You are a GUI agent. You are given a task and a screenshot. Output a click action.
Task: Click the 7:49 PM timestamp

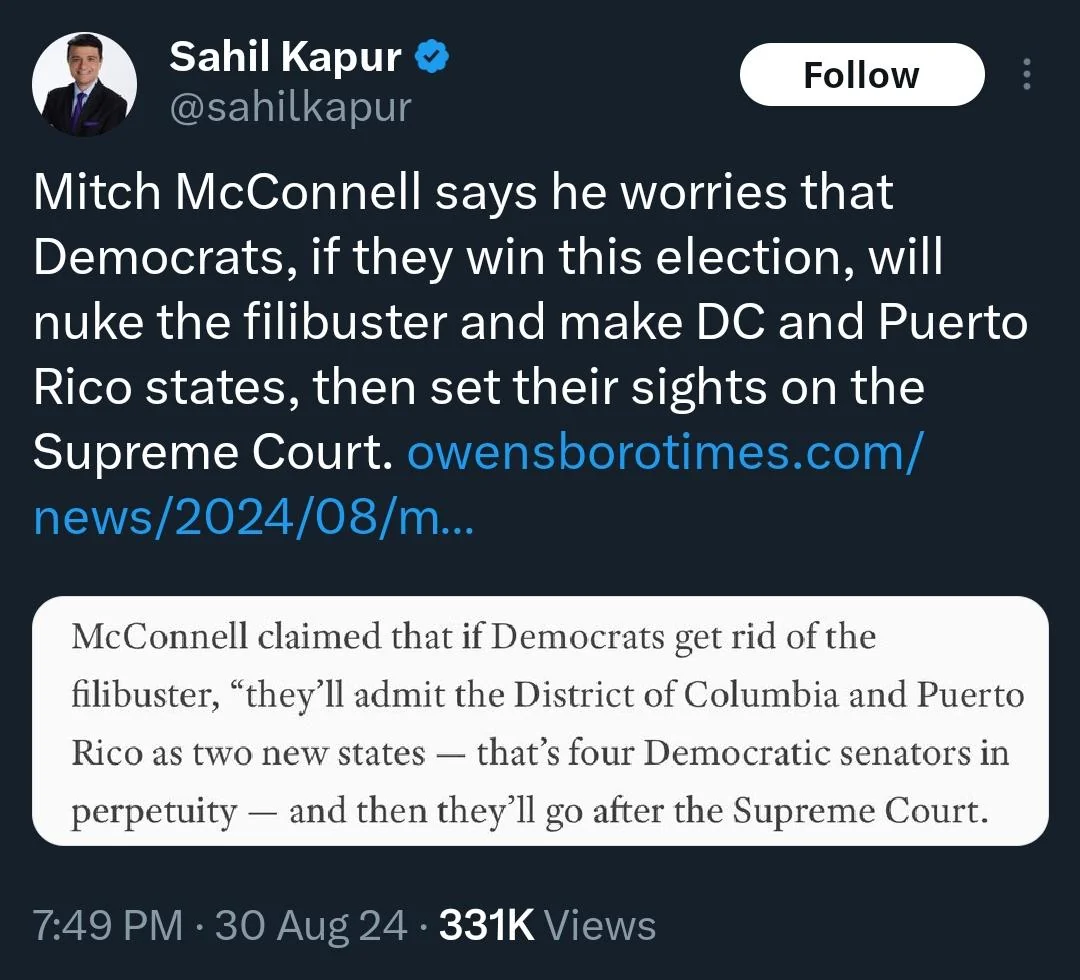point(108,925)
